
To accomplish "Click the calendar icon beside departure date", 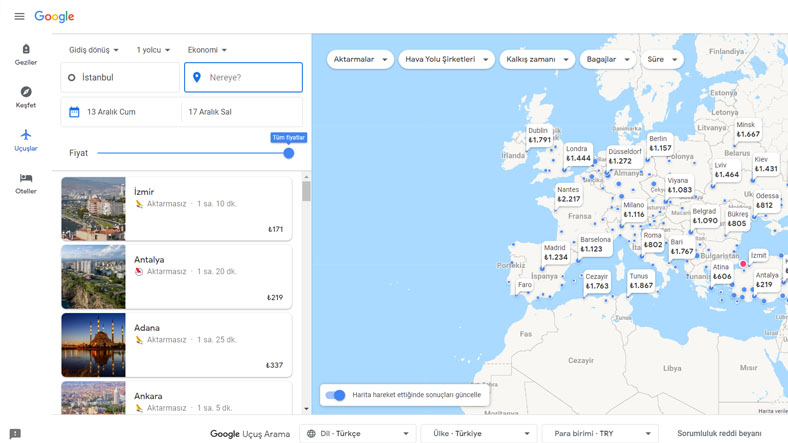I will (x=74, y=112).
